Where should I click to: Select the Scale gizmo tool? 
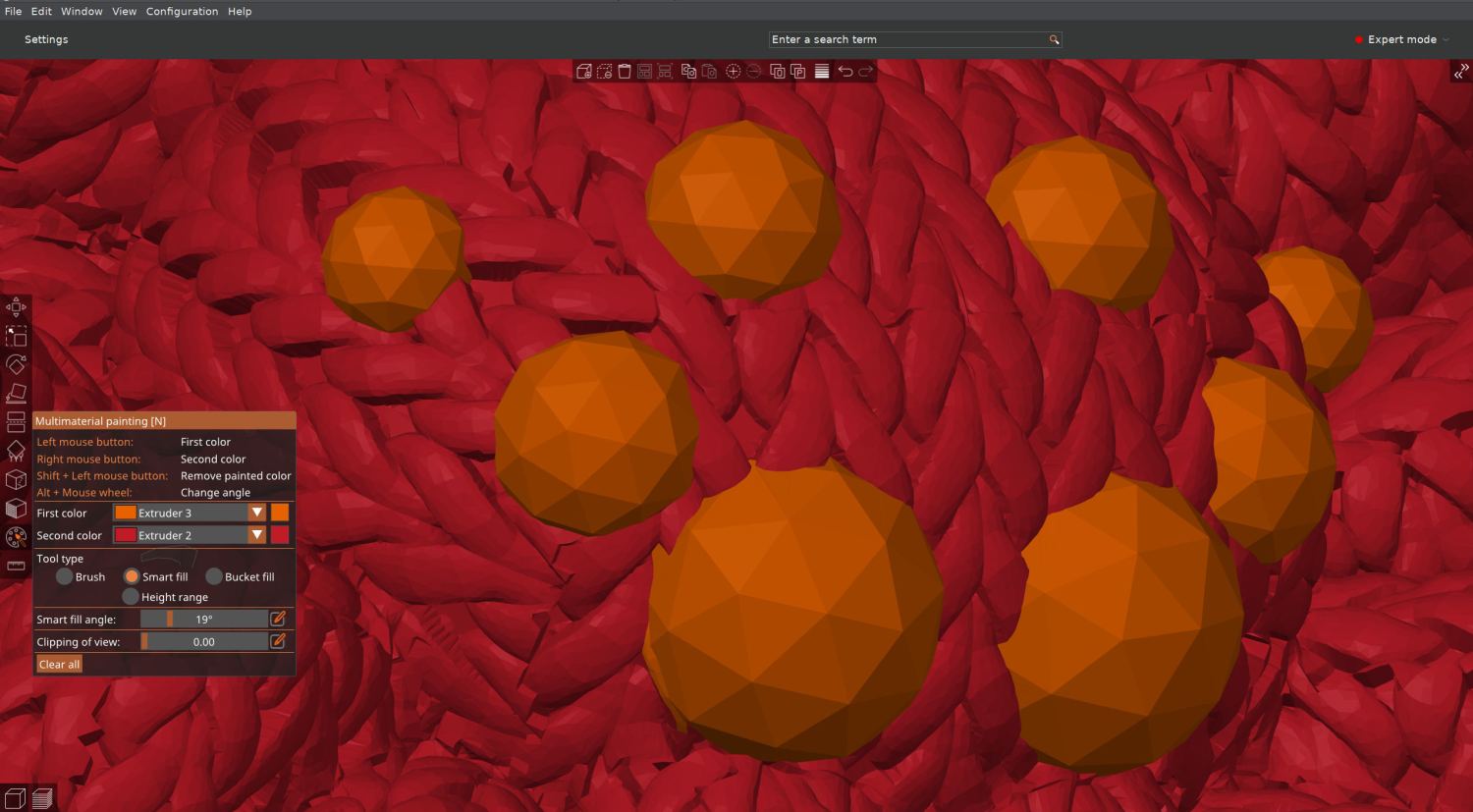click(x=16, y=337)
